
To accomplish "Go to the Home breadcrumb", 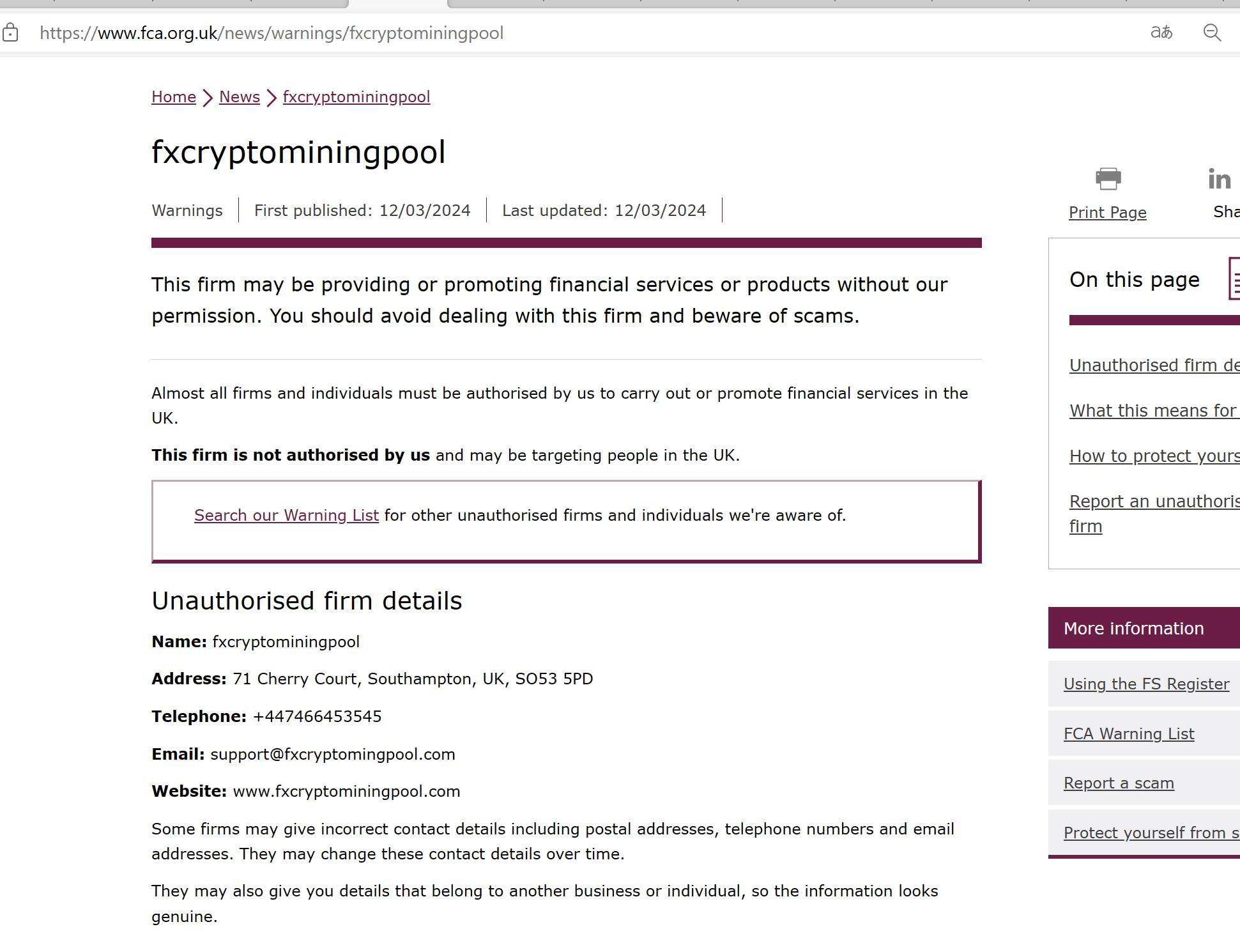I will coord(174,97).
